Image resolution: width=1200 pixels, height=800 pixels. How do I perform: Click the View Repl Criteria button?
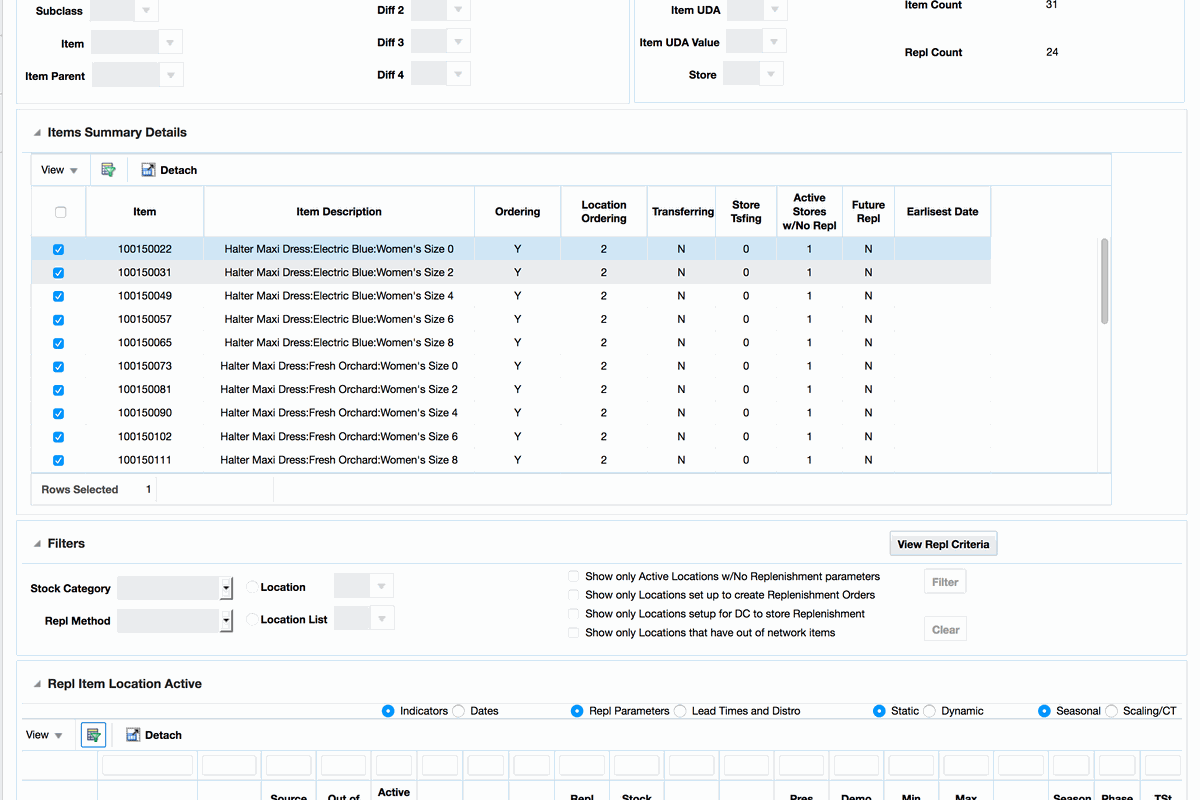pos(943,544)
